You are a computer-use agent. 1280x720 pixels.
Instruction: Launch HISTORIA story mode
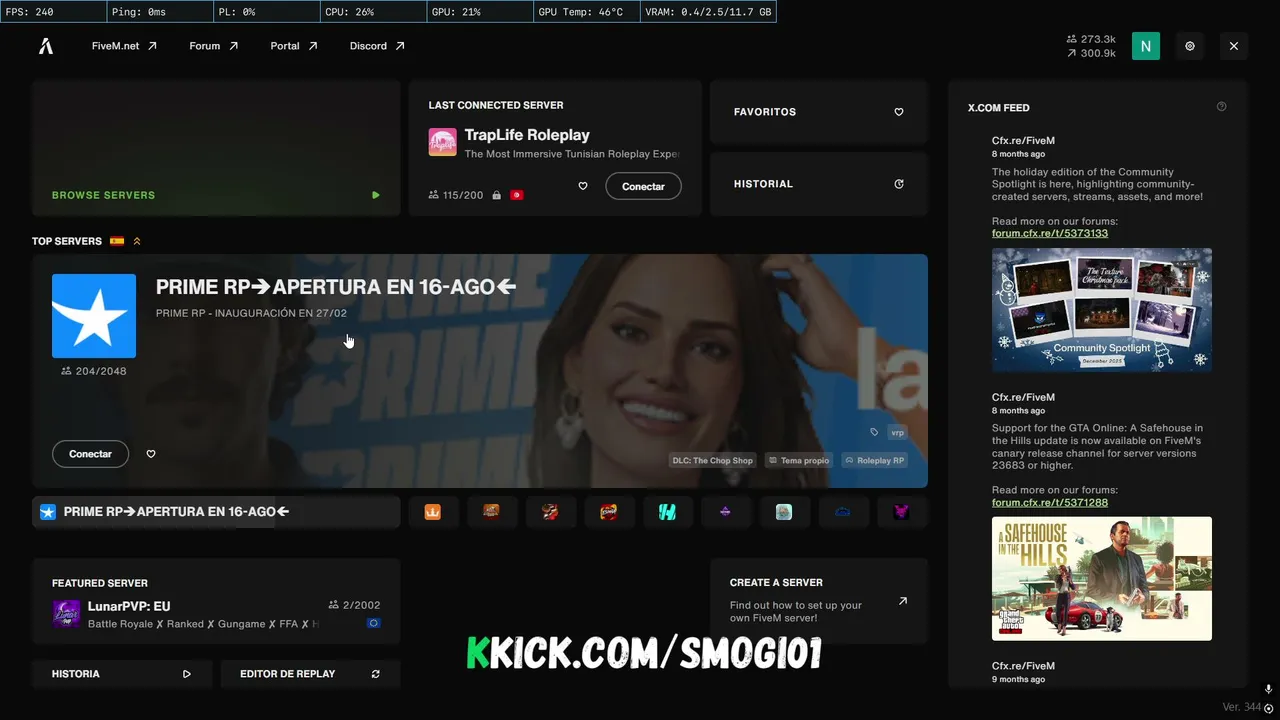coord(122,674)
